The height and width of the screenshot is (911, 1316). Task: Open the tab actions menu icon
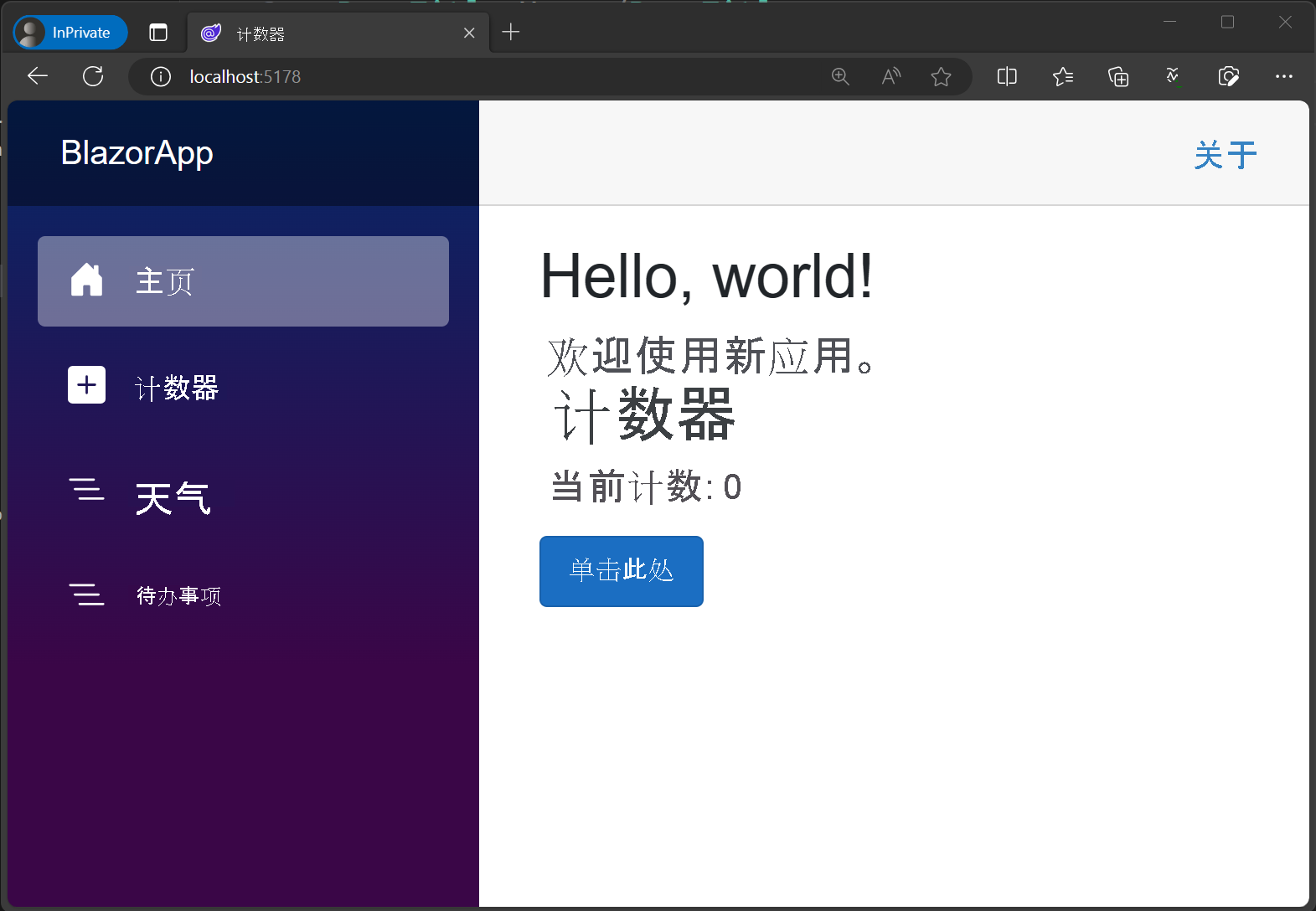click(x=158, y=33)
